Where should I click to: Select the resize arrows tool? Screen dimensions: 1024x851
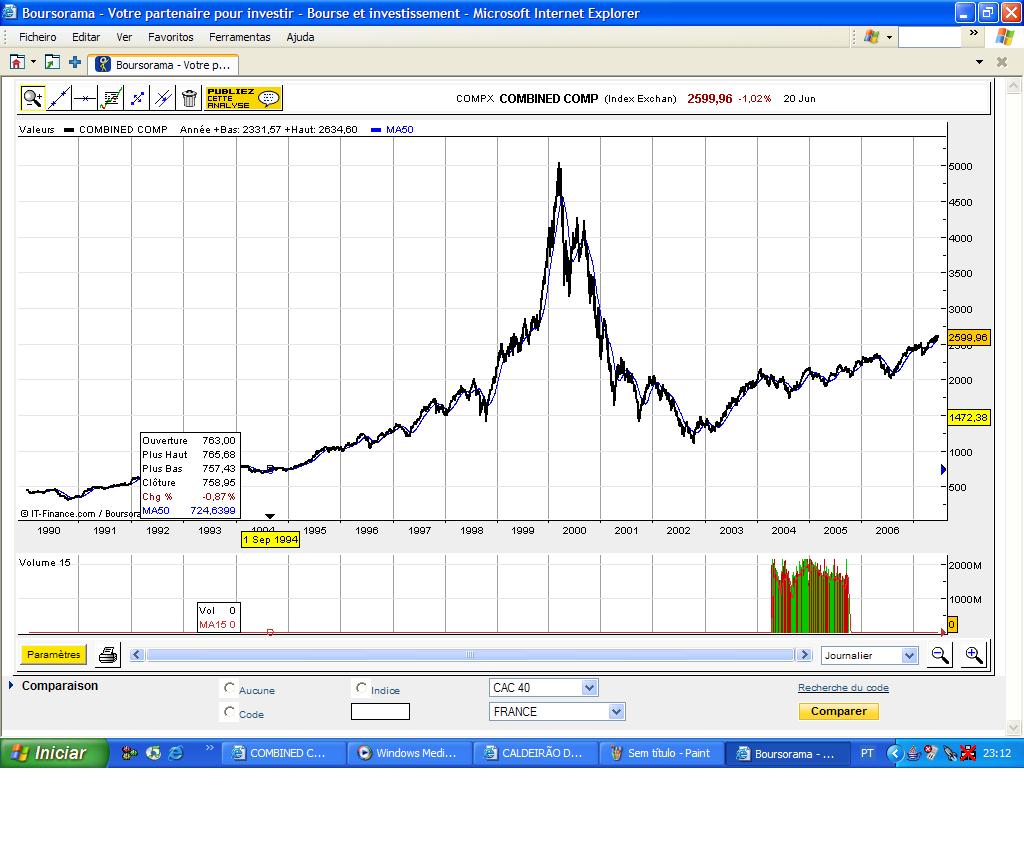click(137, 99)
